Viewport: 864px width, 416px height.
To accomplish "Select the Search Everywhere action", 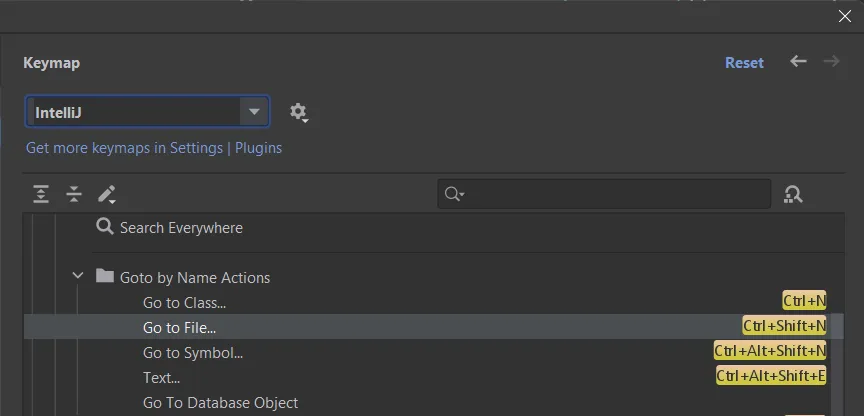I will [x=181, y=228].
